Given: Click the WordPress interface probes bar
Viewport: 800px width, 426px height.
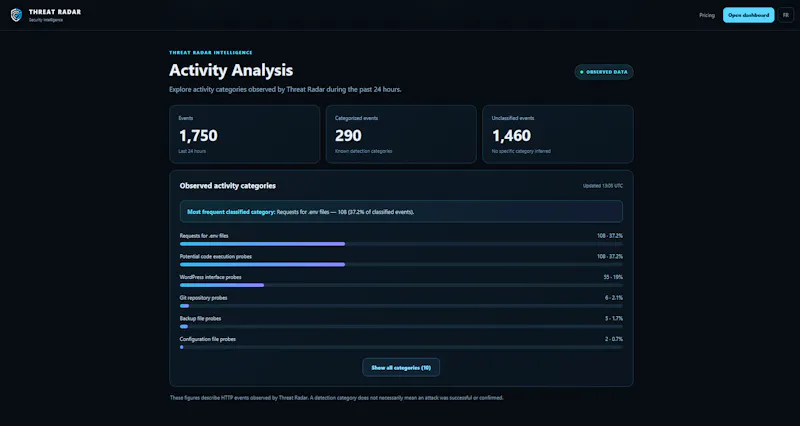Looking at the screenshot, I should tap(401, 285).
